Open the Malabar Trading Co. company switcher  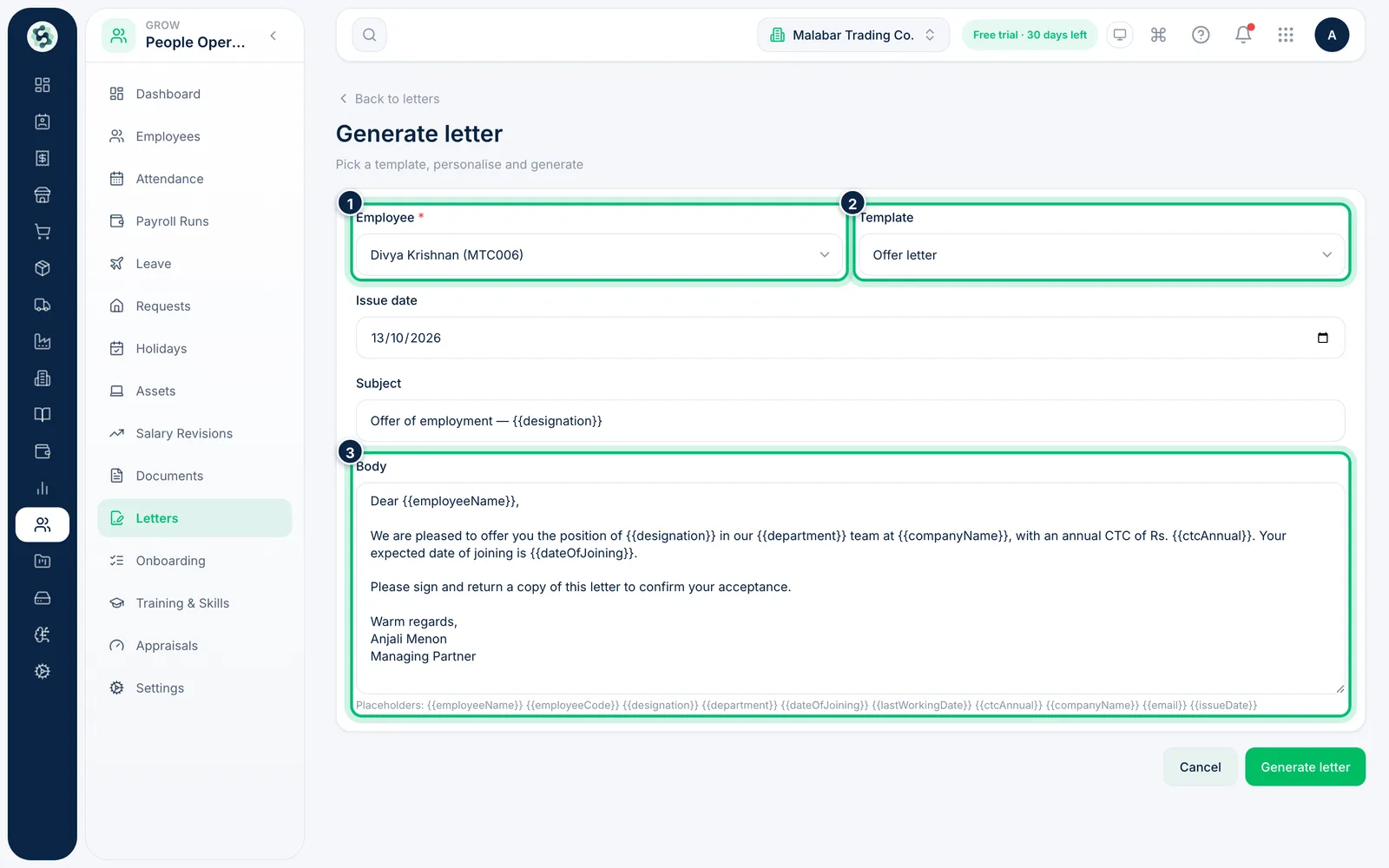[853, 35]
